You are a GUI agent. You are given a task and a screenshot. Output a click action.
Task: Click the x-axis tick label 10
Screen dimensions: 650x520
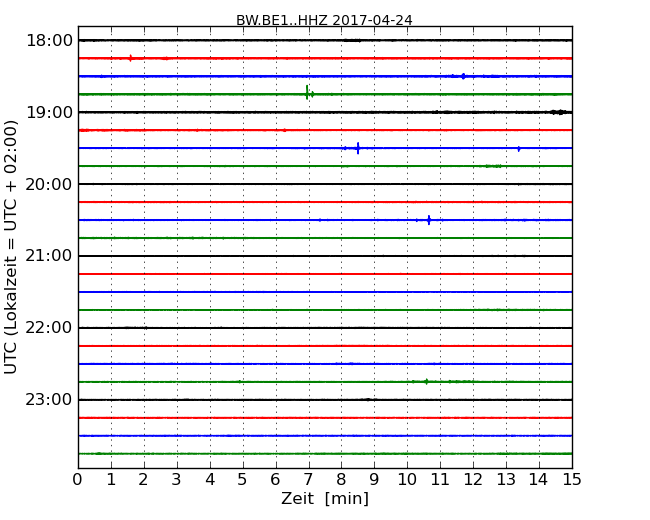click(407, 480)
